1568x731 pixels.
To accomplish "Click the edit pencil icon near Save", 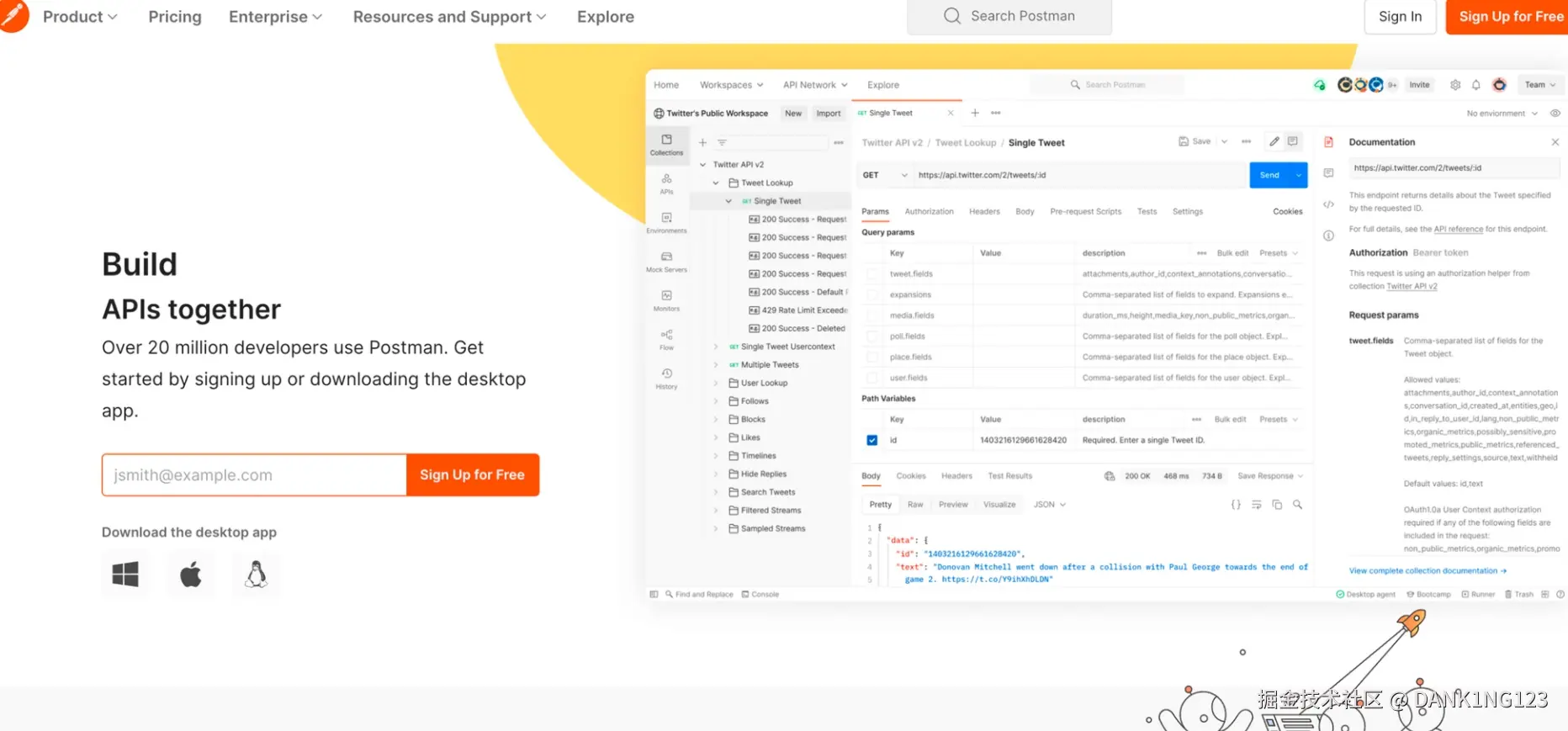I will click(1274, 141).
